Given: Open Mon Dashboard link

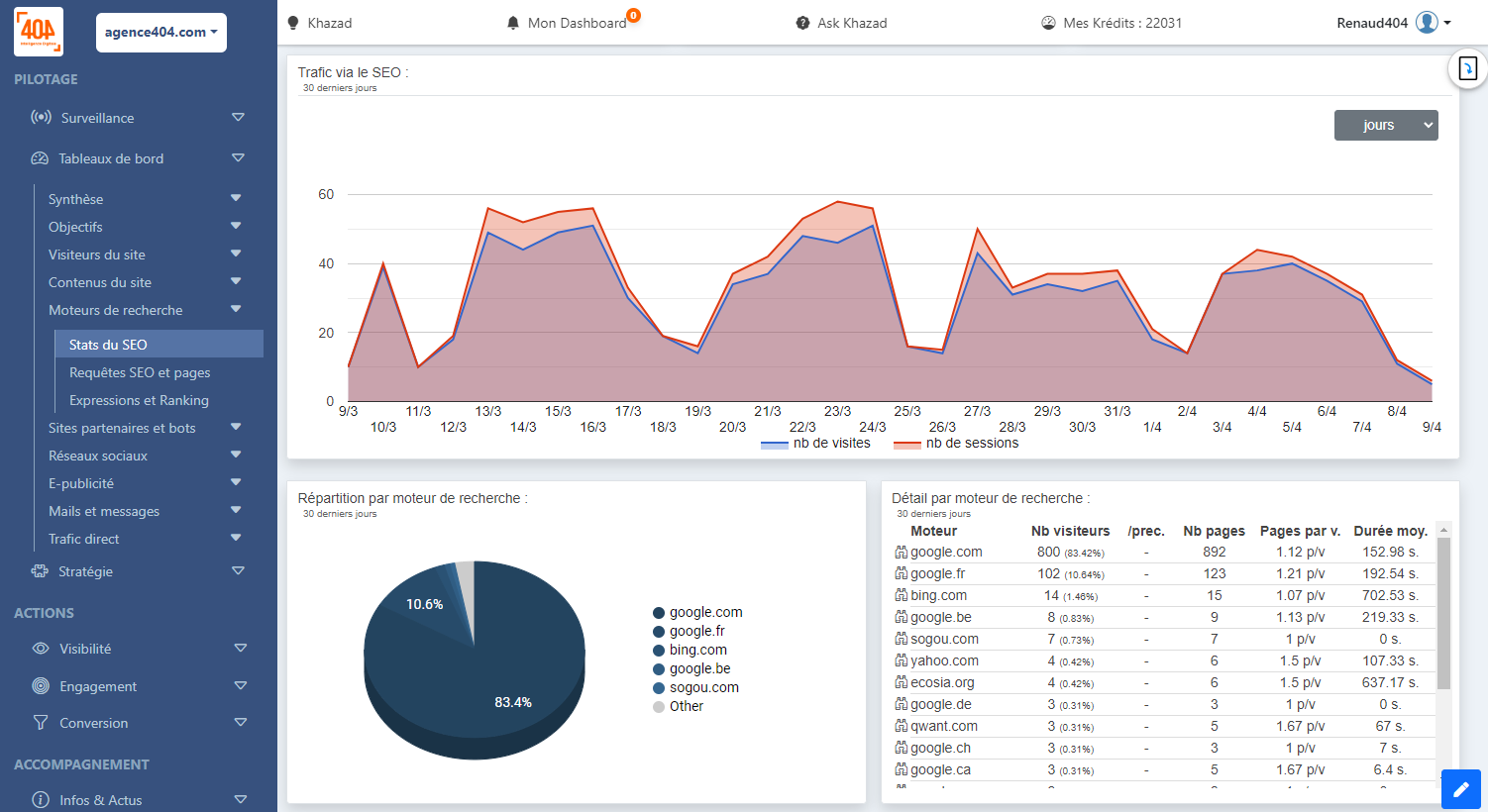Looking at the screenshot, I should [577, 23].
